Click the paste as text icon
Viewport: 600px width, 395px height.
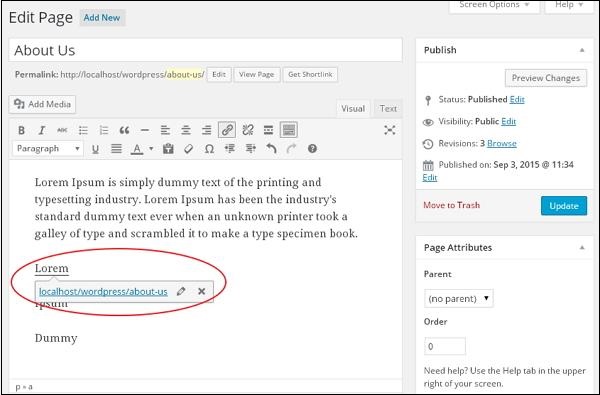(x=168, y=149)
